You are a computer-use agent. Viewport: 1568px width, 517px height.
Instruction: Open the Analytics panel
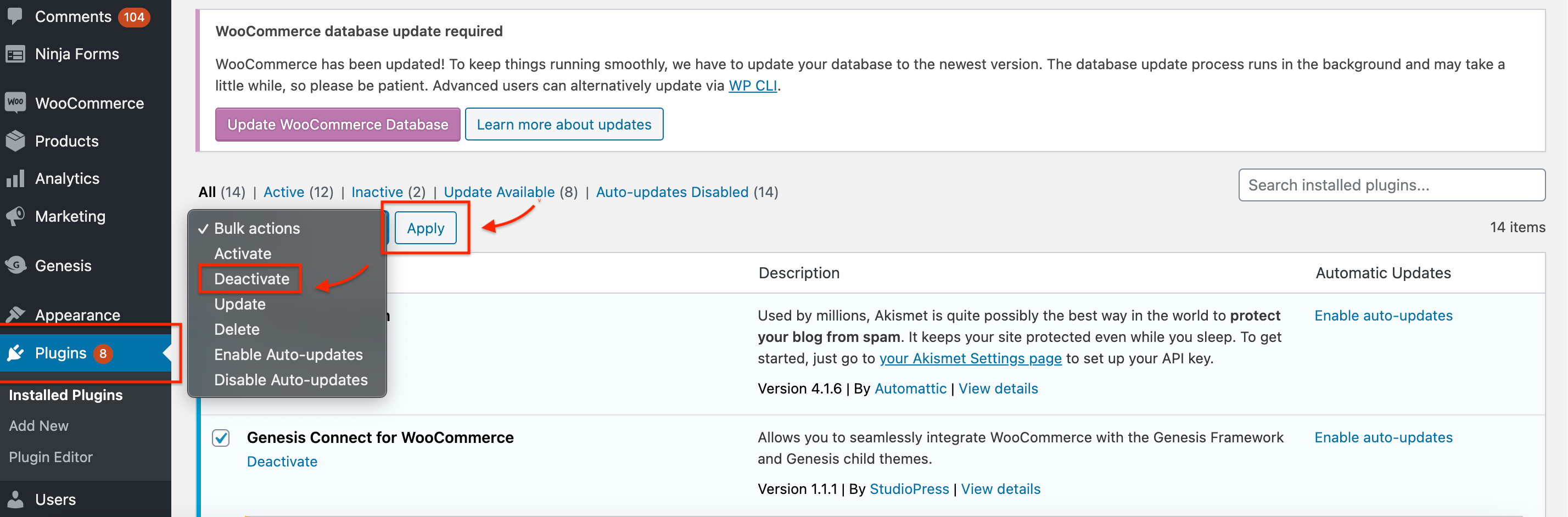[67, 178]
